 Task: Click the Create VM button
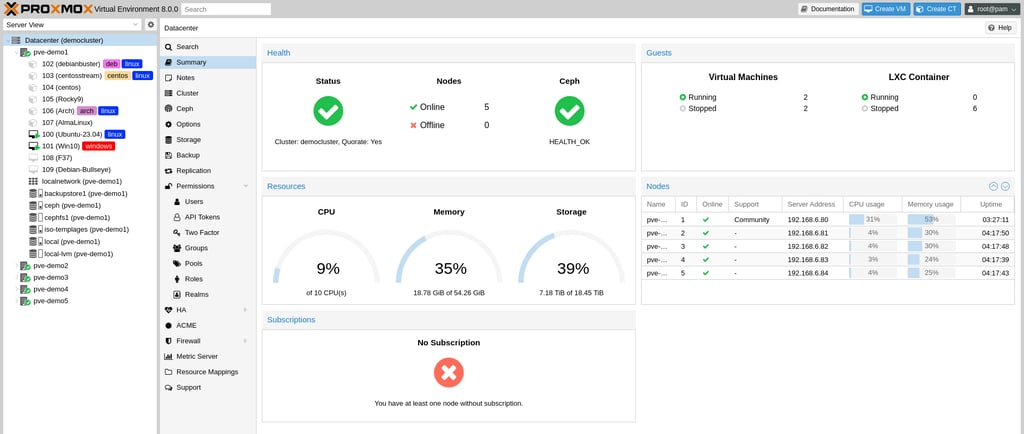tap(886, 9)
